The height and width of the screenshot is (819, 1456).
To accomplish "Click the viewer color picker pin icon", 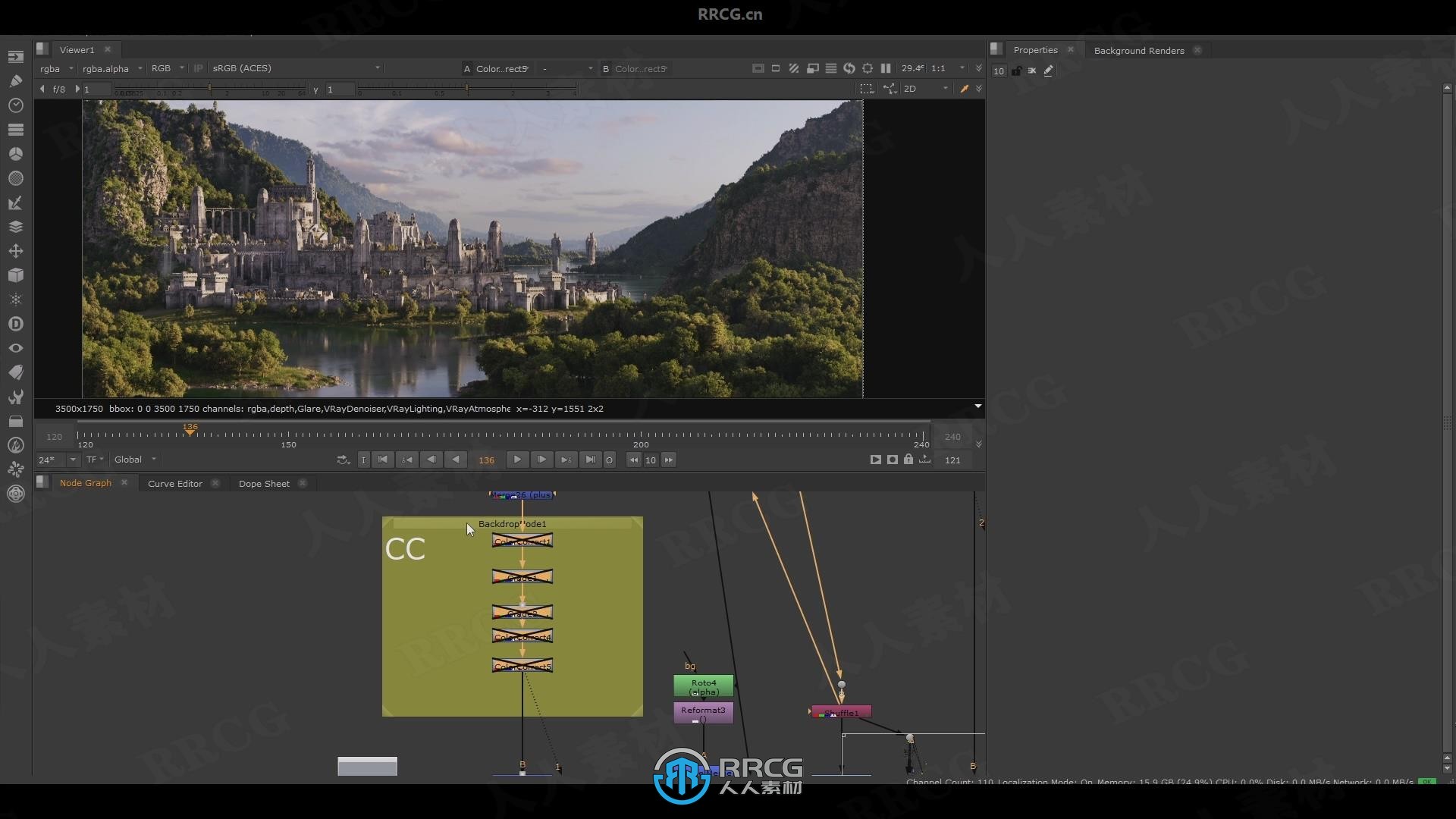I will click(x=965, y=89).
